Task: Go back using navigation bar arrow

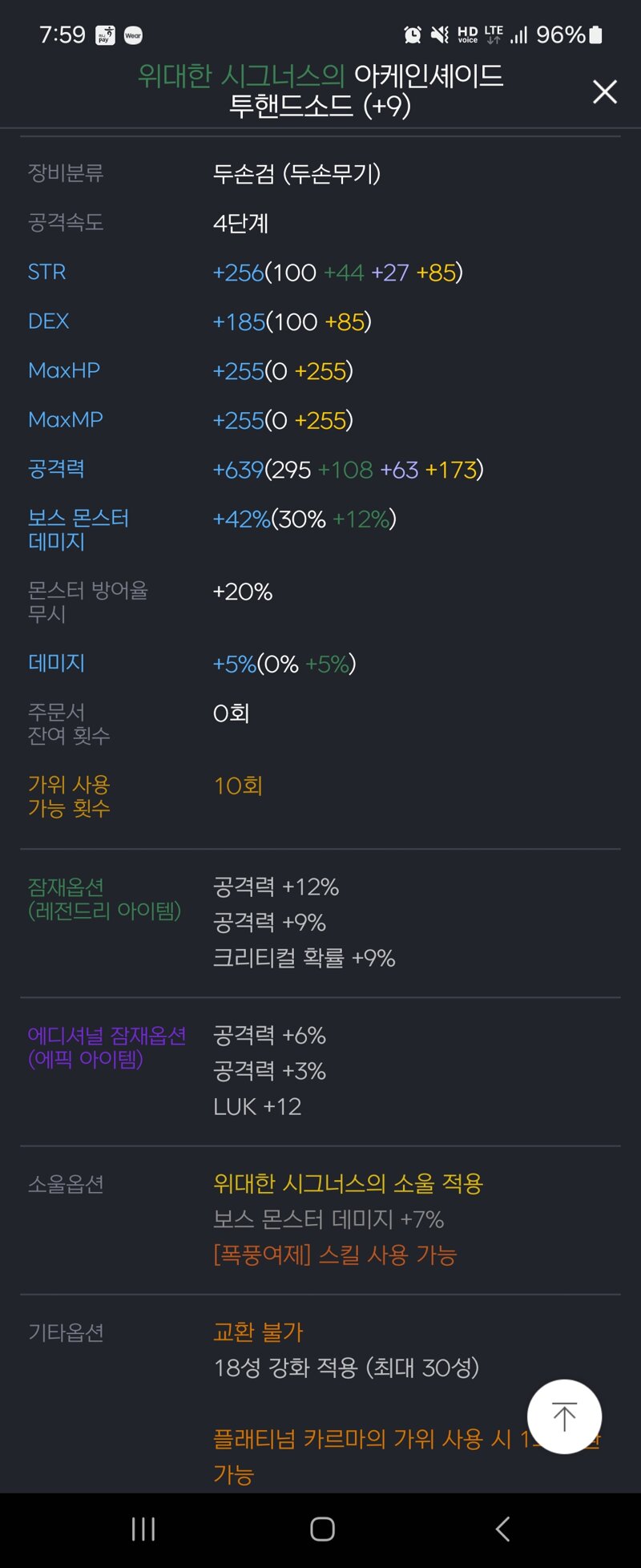Action: [502, 1529]
